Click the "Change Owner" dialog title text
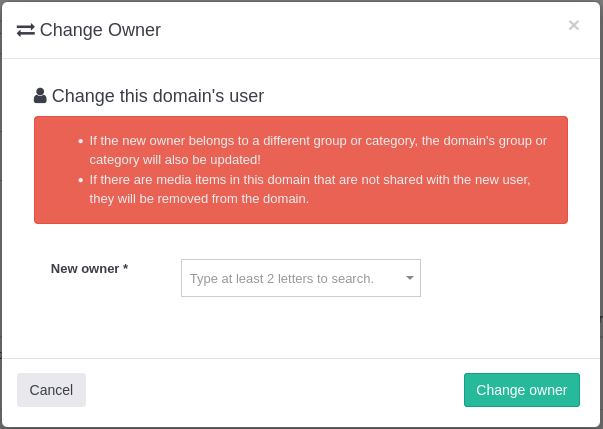Viewport: 603px width, 429px height. pyautogui.click(x=100, y=30)
